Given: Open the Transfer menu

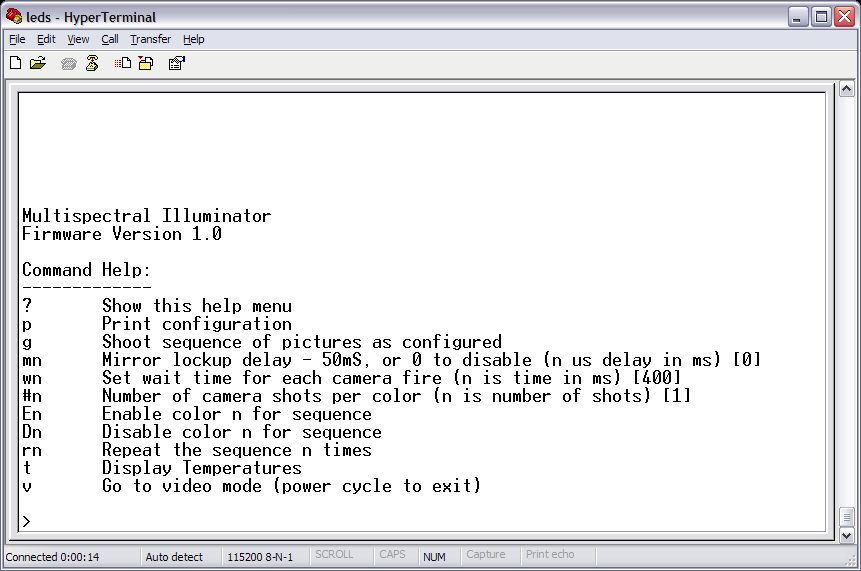Looking at the screenshot, I should 150,39.
